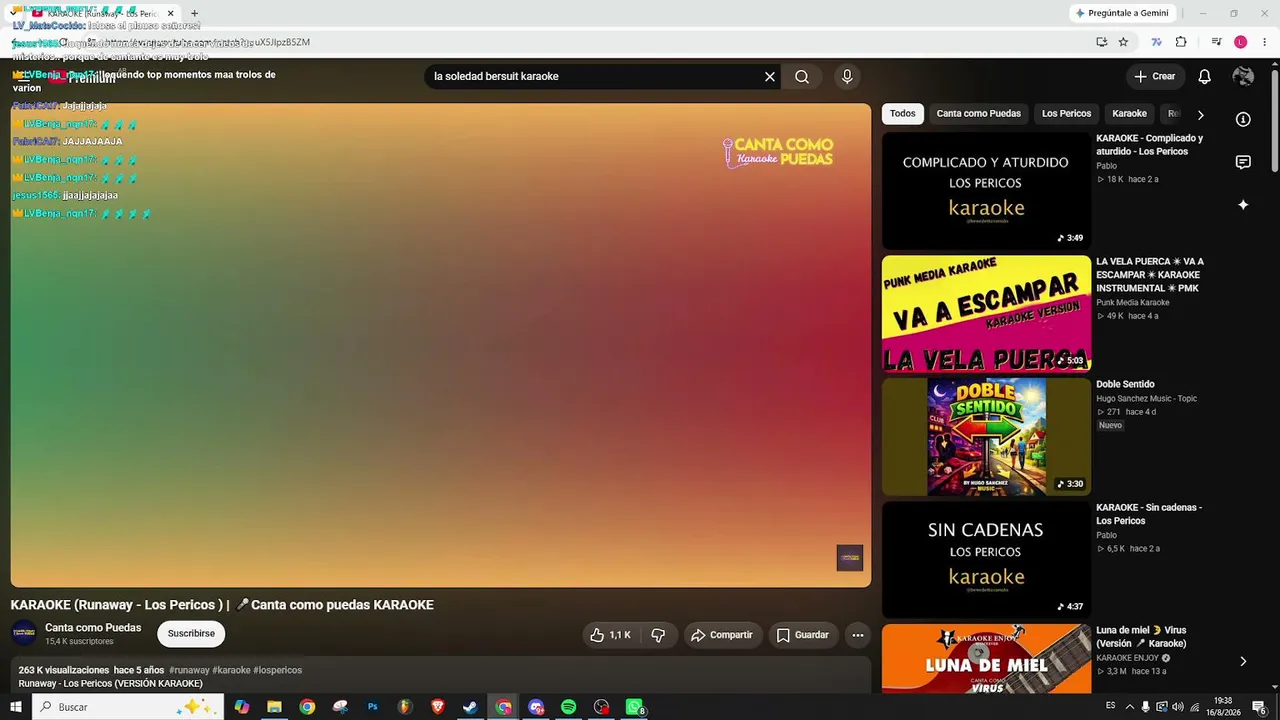Submit search with the magnifier icon
Image resolution: width=1280 pixels, height=720 pixels.
coord(802,77)
